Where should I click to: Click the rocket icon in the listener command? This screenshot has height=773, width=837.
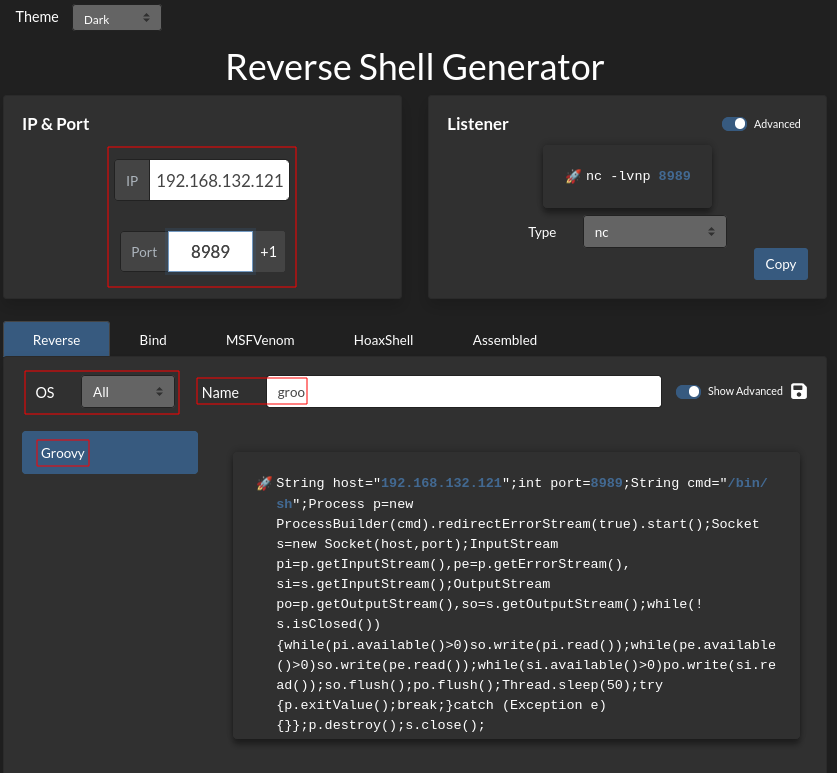573,176
